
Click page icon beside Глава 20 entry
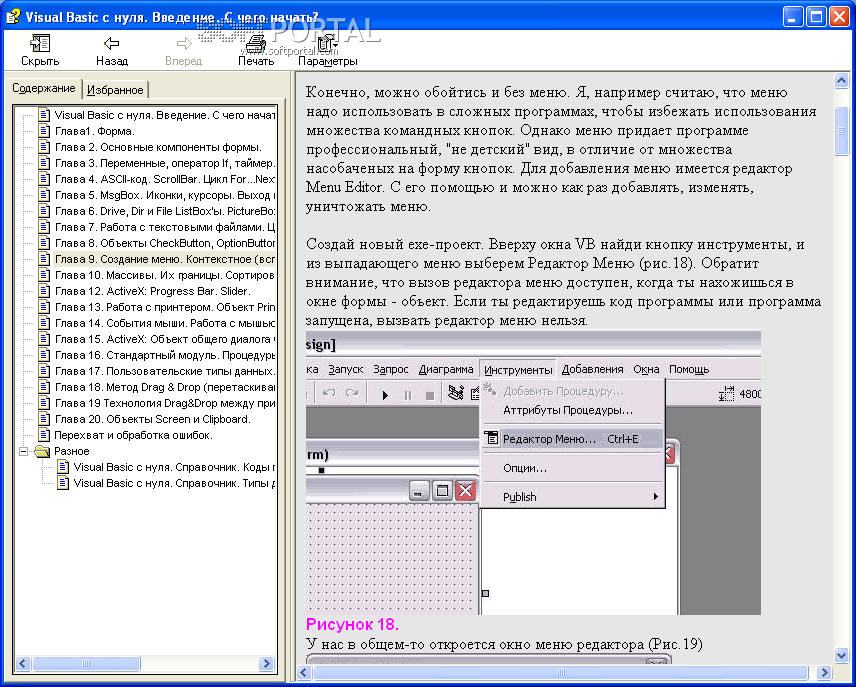tap(44, 419)
